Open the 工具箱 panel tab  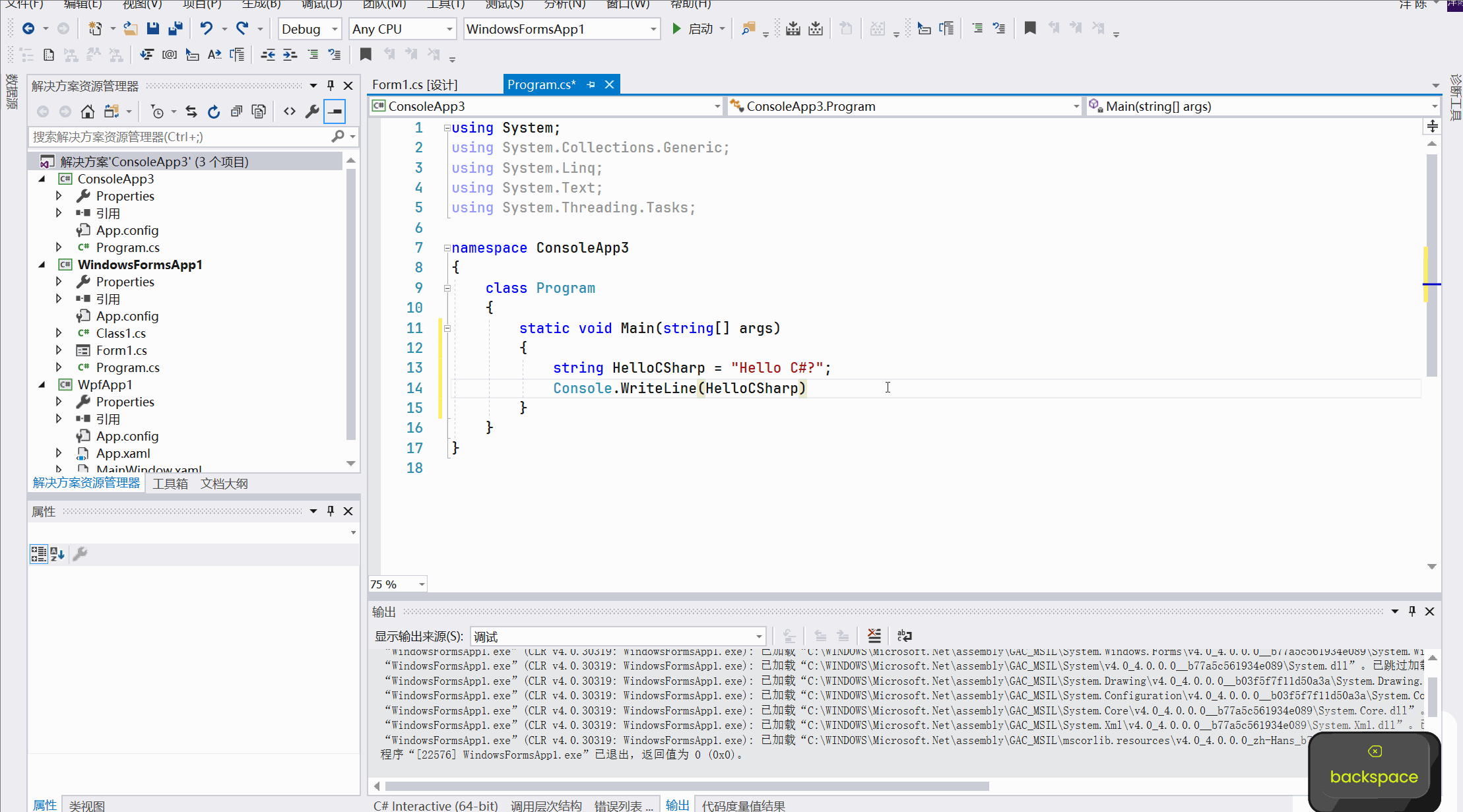170,484
